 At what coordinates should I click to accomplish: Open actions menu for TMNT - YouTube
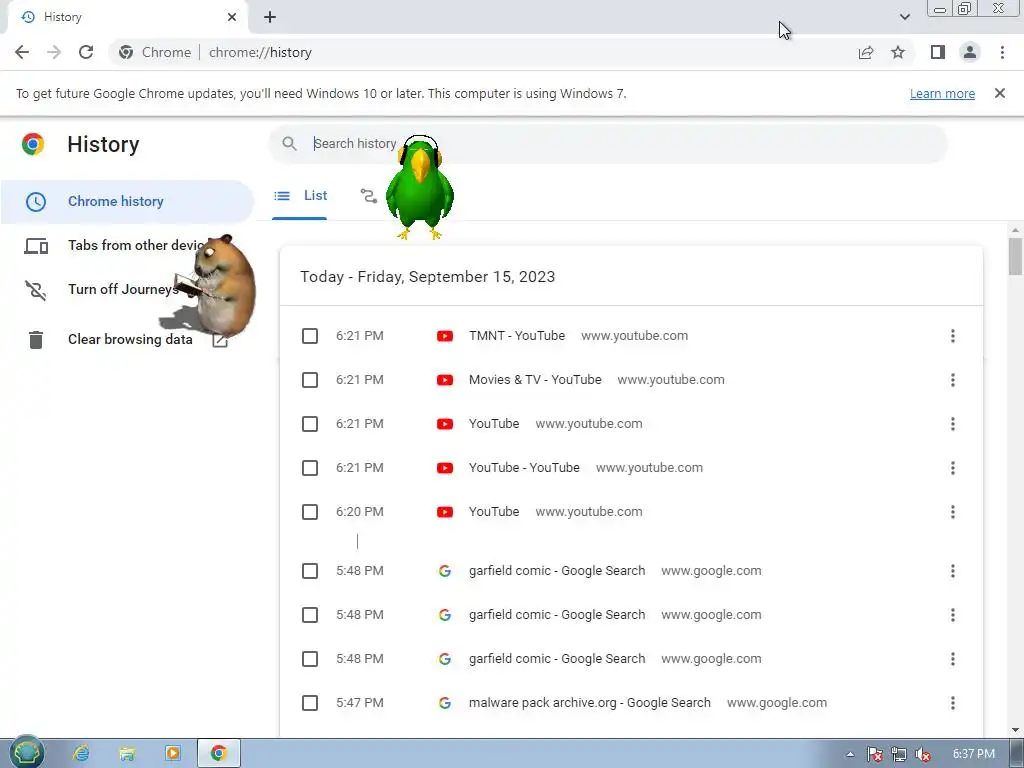point(952,336)
